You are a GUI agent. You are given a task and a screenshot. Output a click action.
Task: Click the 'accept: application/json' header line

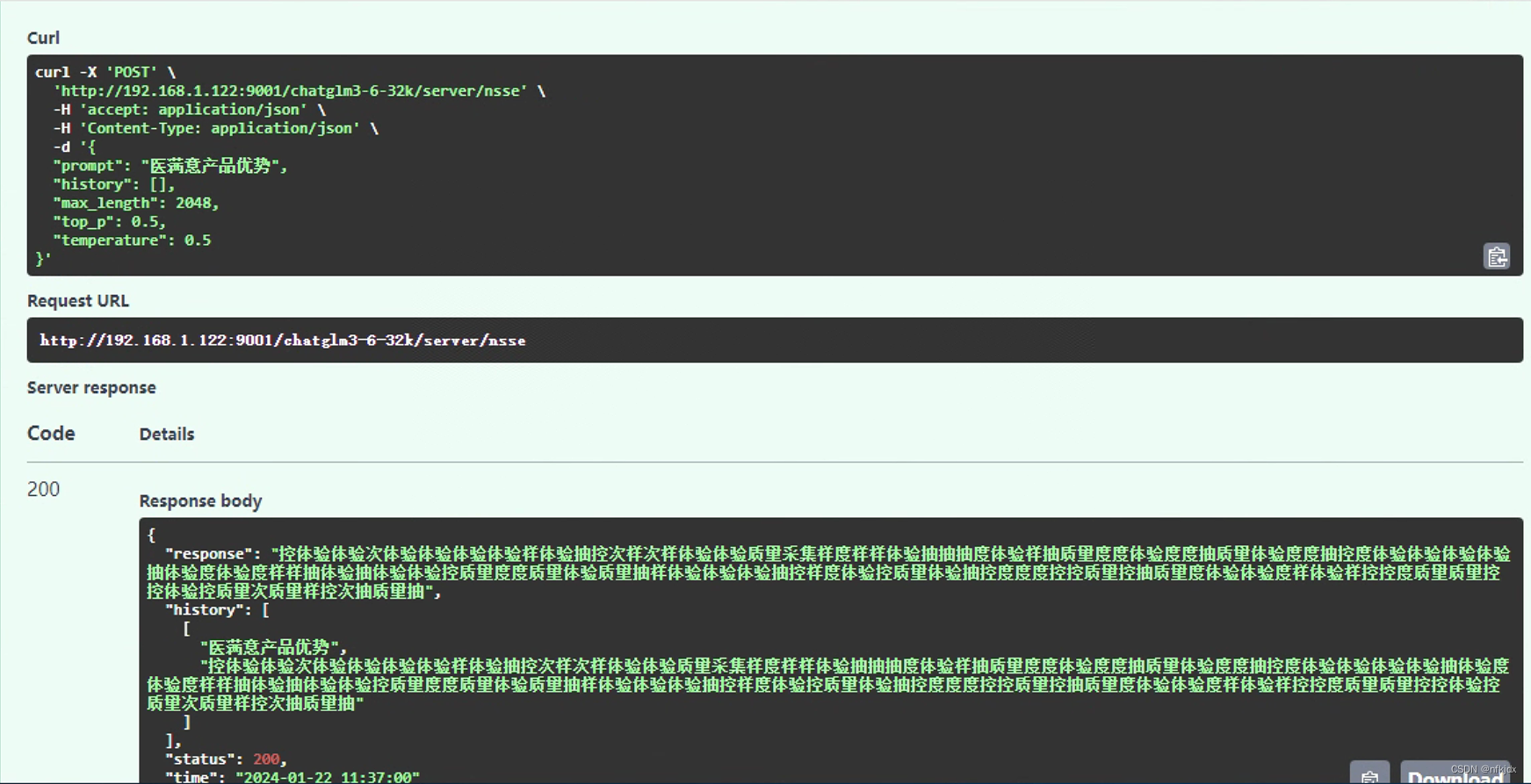coord(189,110)
